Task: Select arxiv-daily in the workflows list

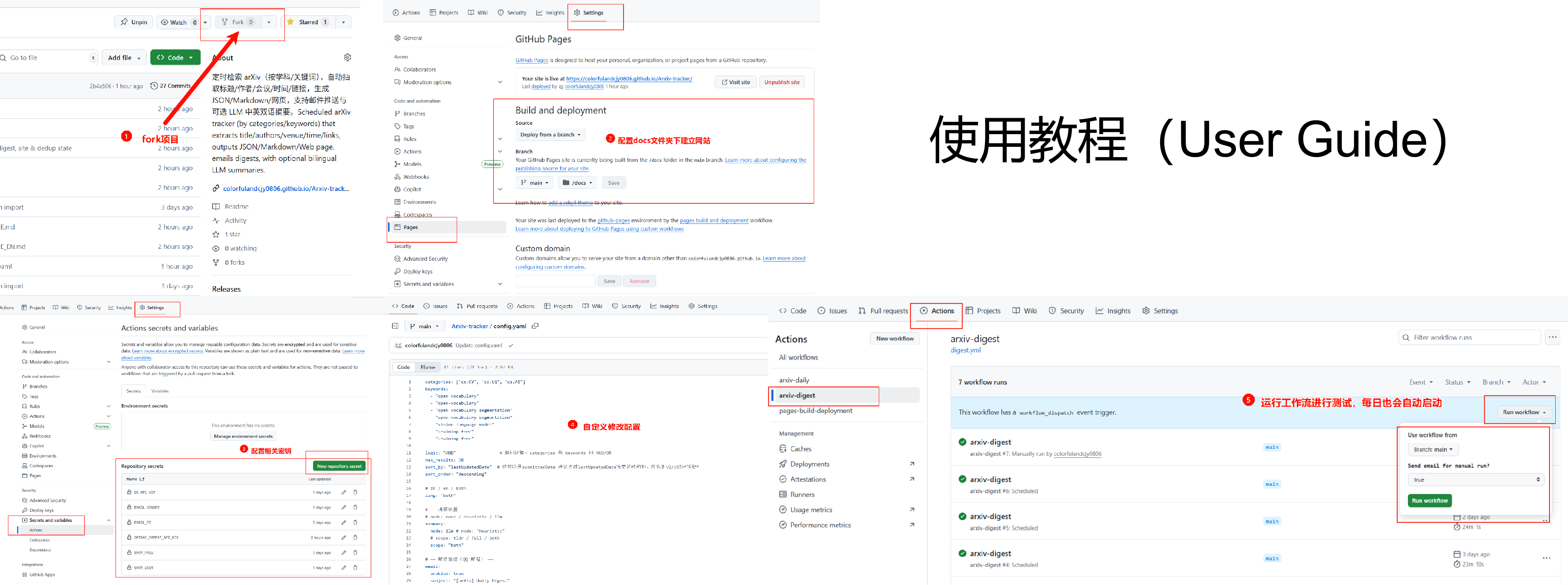Action: [x=794, y=380]
